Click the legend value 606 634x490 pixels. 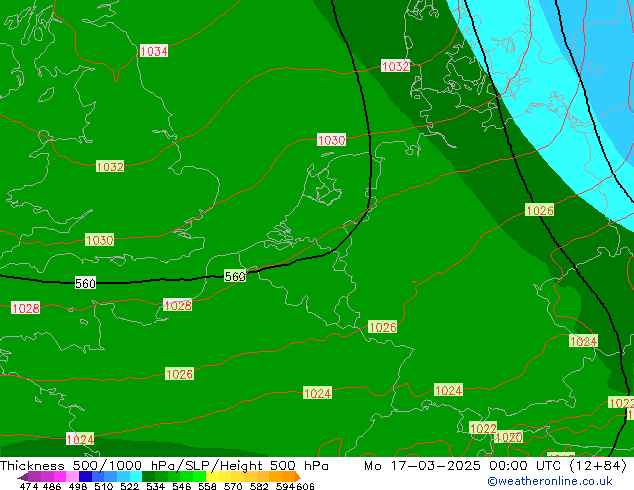(305, 486)
